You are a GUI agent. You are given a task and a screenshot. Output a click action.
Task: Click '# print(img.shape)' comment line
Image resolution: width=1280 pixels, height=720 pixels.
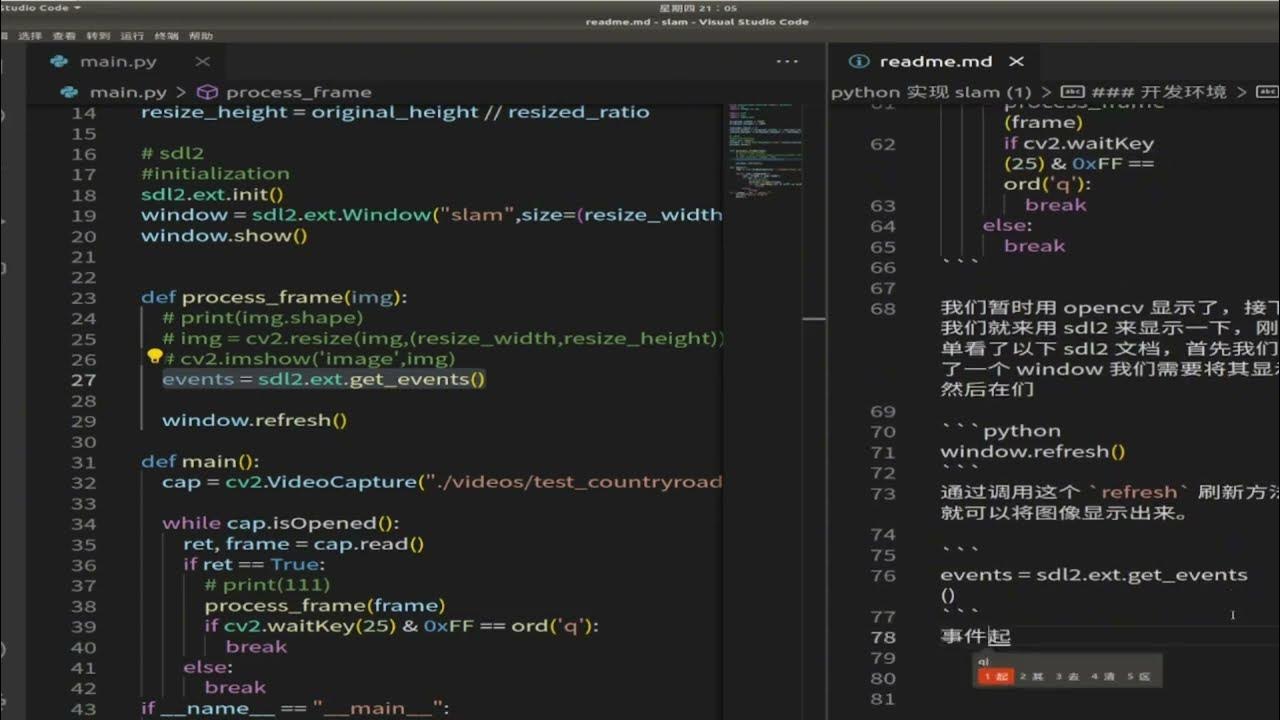coord(262,318)
